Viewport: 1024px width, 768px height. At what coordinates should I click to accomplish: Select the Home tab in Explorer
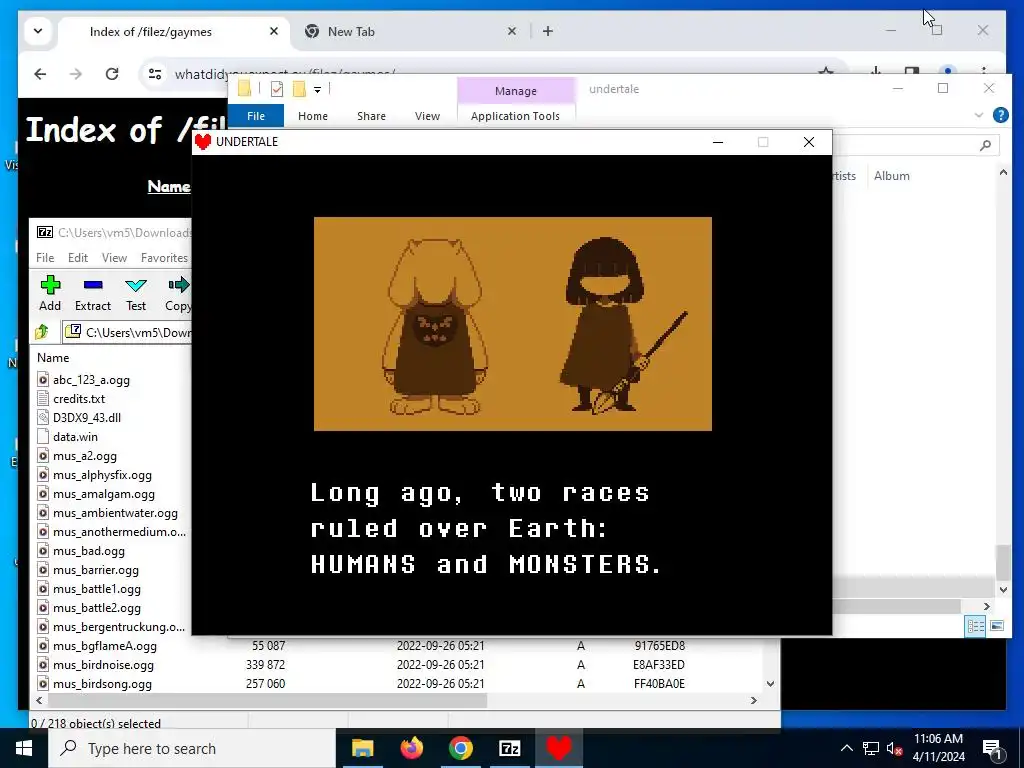(313, 116)
